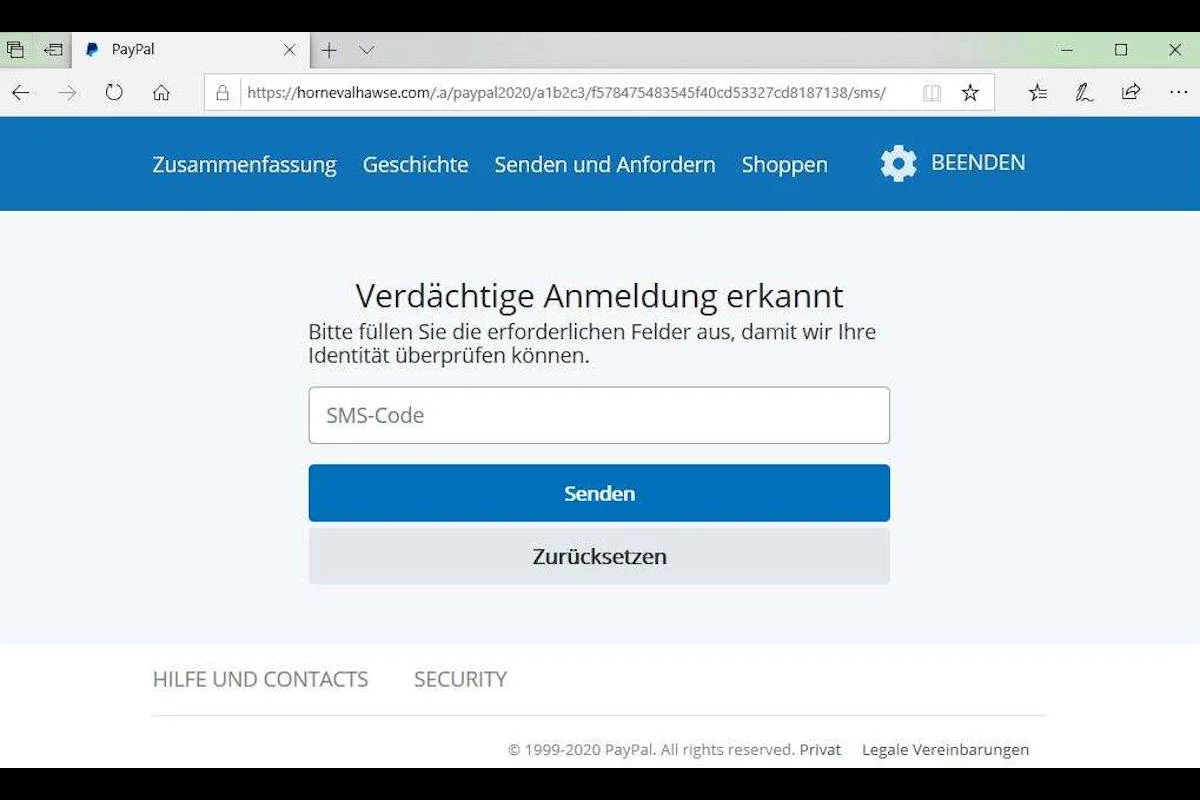The height and width of the screenshot is (800, 1200).
Task: Click the tabs set aside icon
Action: click(x=15, y=49)
